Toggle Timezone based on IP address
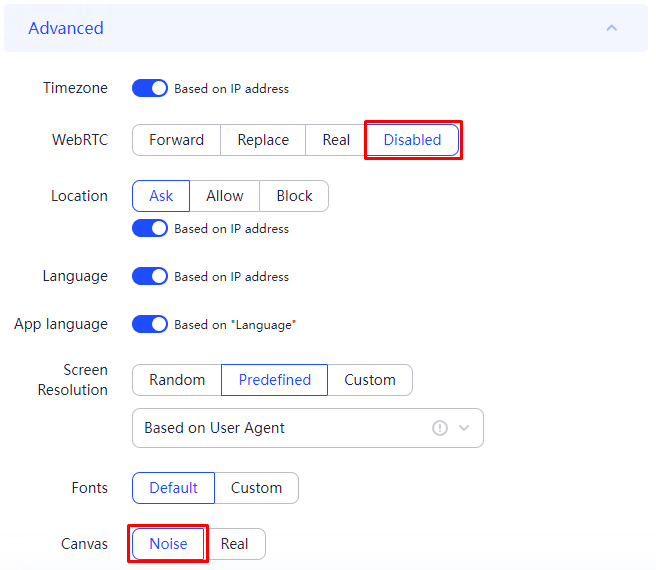 (150, 88)
